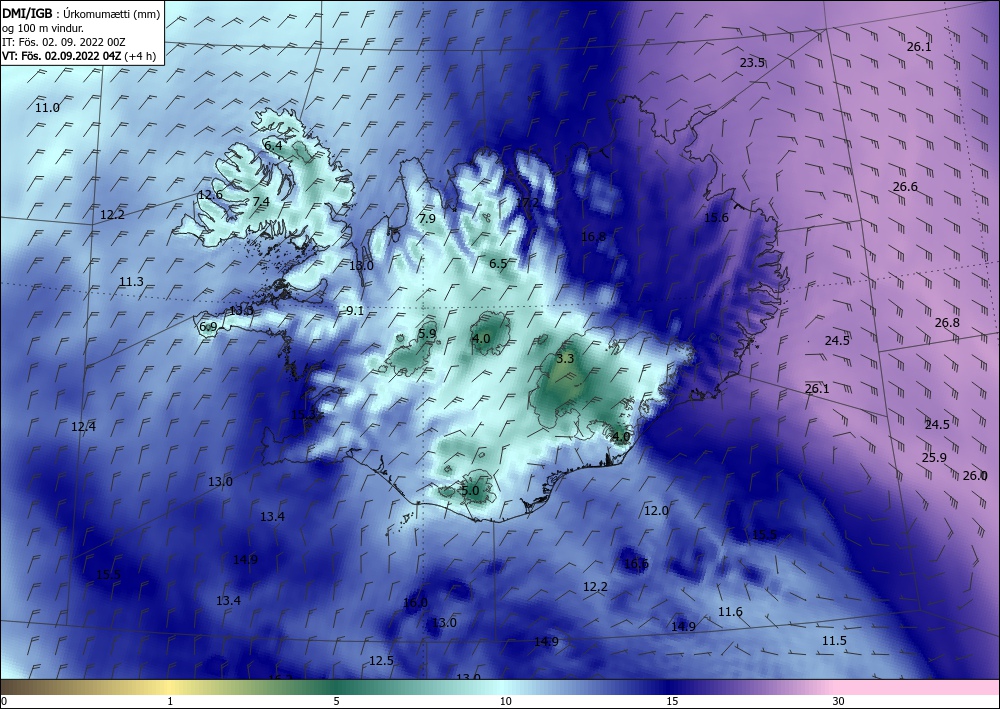Click the 15.6 value on the map
Image resolution: width=1000 pixels, height=709 pixels.
click(x=716, y=217)
